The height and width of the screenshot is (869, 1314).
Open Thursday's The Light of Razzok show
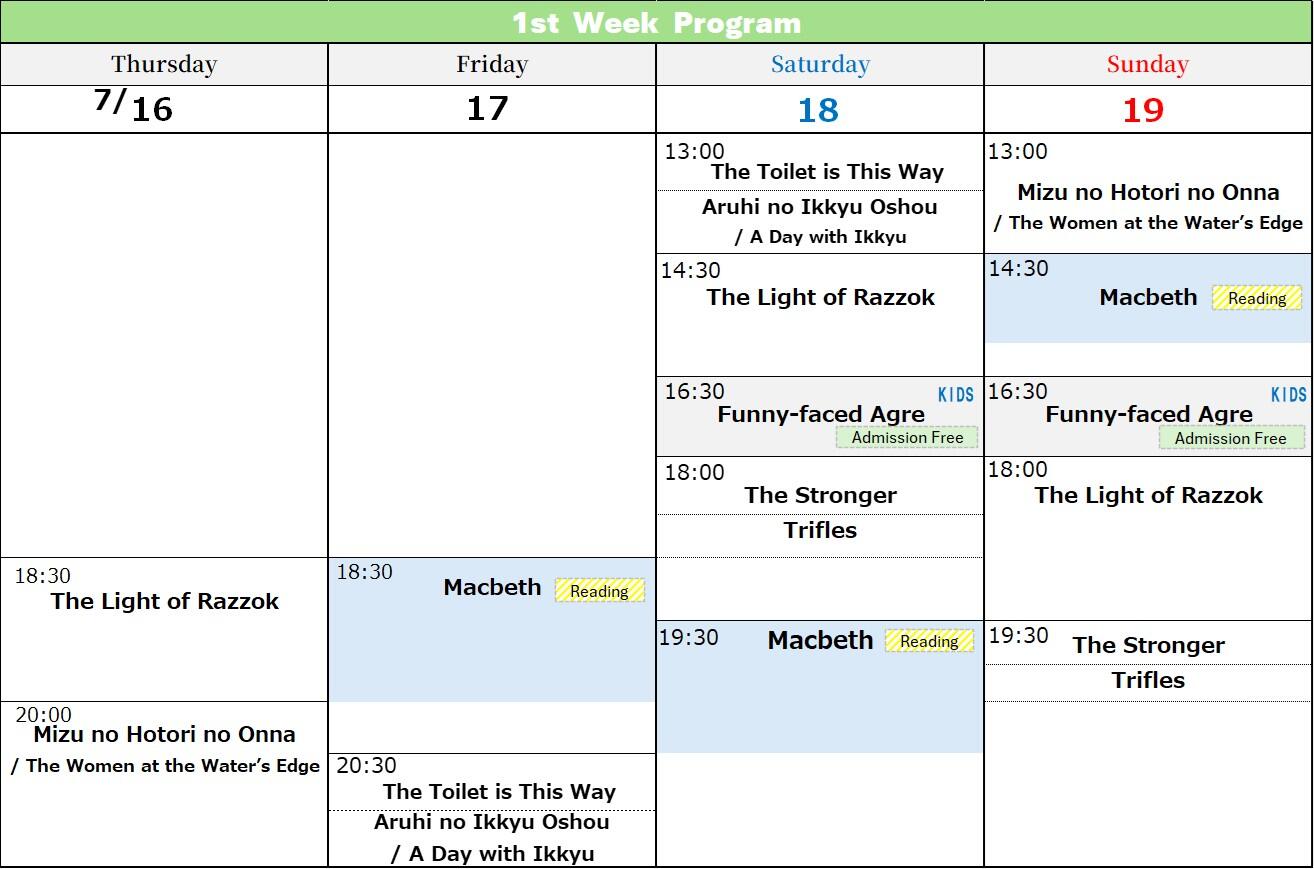(x=165, y=601)
